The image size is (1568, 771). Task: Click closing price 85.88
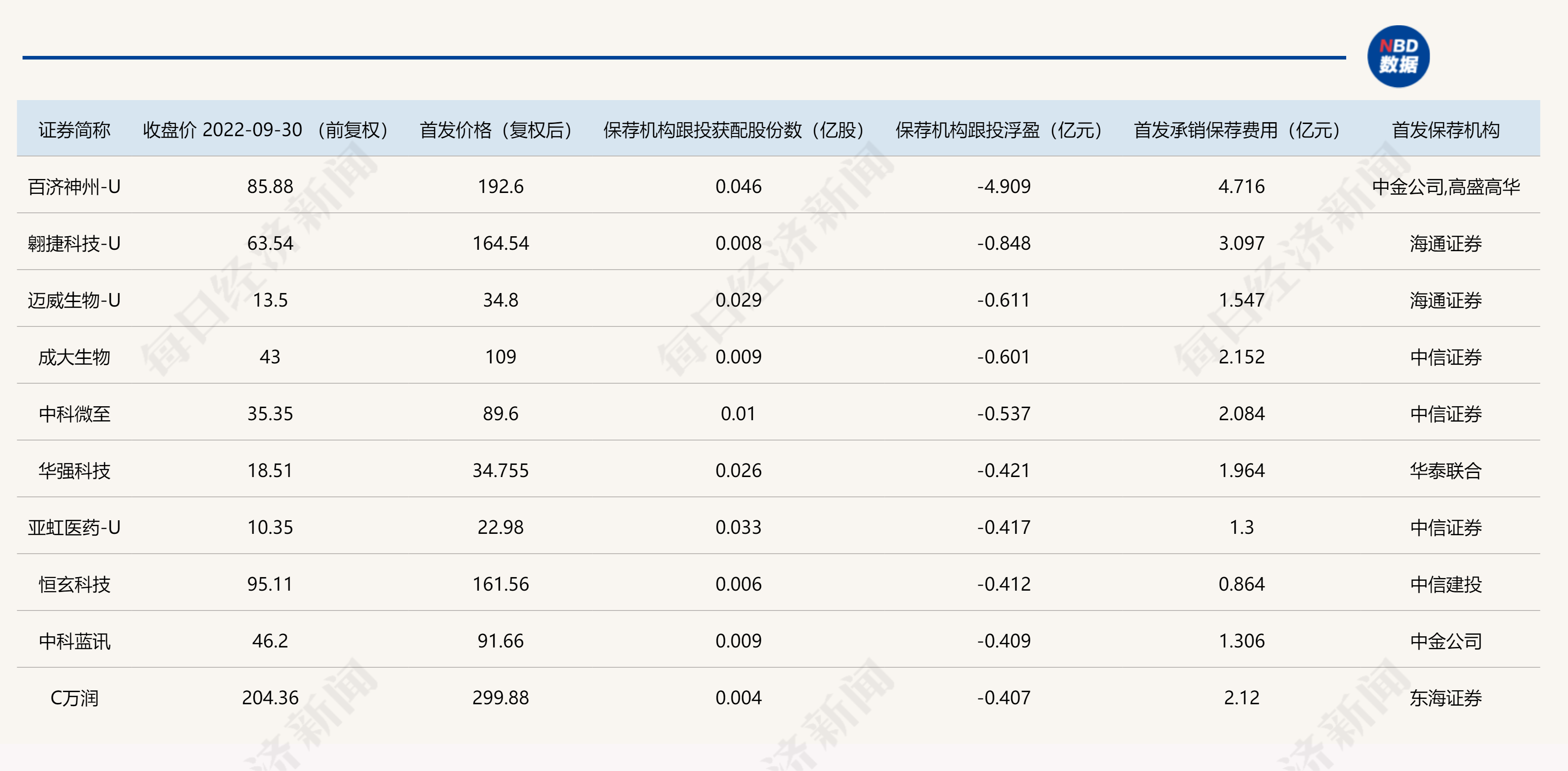(270, 186)
